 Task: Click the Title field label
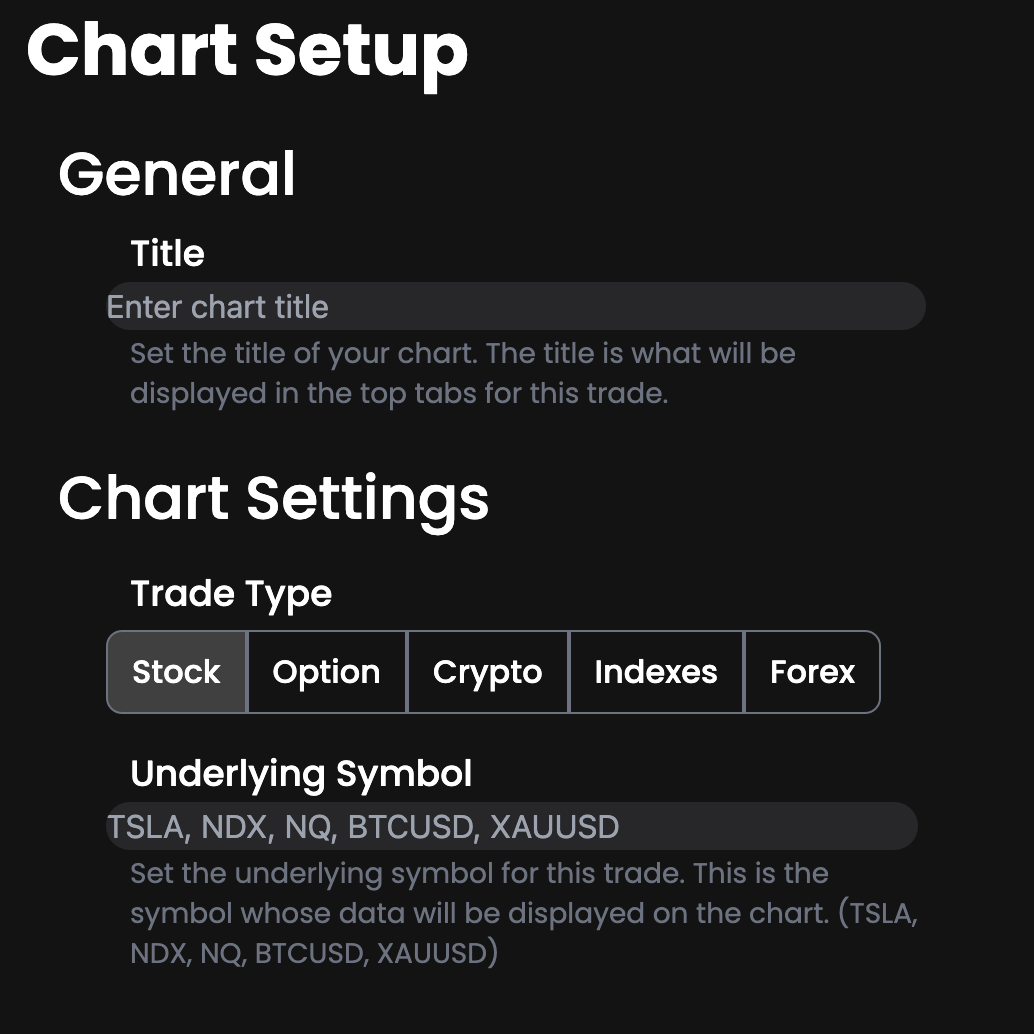(167, 254)
